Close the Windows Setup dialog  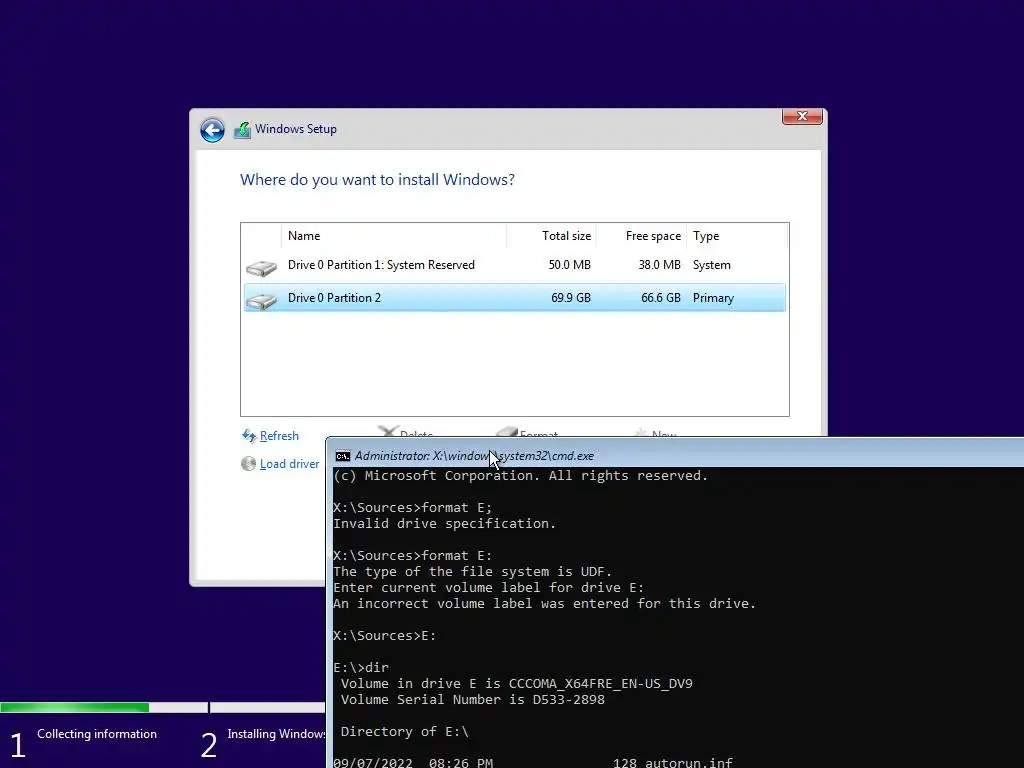point(802,116)
